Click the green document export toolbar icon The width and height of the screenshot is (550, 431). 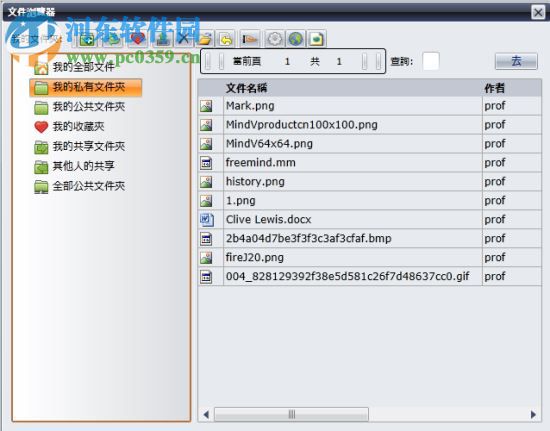point(317,39)
